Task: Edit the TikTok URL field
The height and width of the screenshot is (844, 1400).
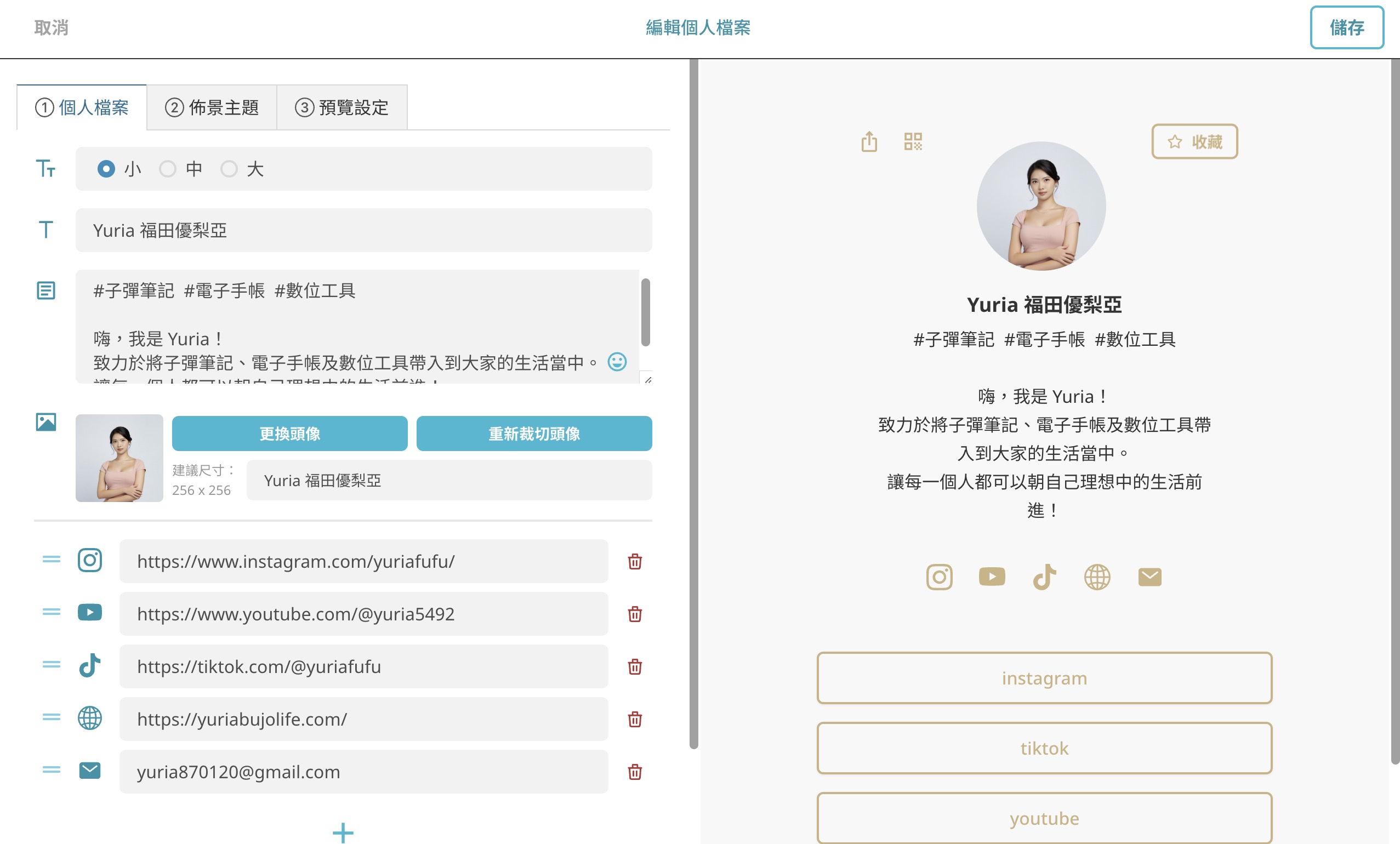Action: 363,666
